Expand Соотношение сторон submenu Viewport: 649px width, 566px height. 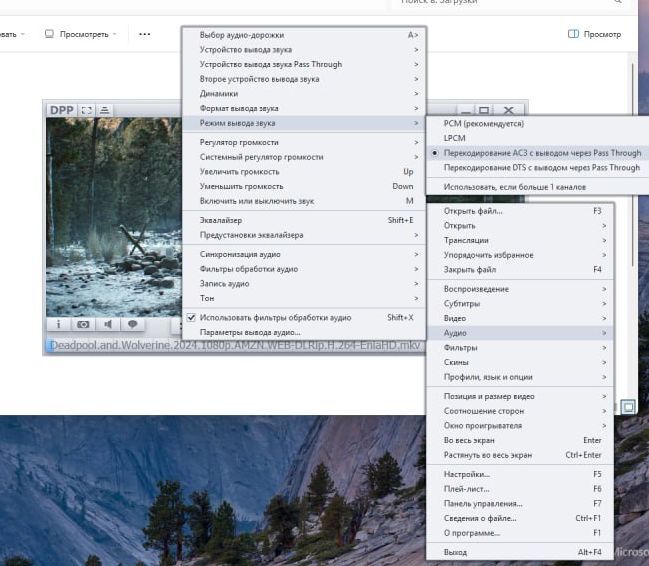pos(520,411)
